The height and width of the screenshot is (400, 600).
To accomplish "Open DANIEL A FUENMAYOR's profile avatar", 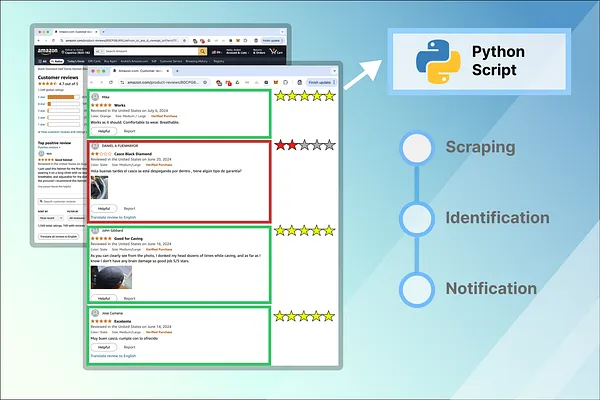I will pos(95,146).
